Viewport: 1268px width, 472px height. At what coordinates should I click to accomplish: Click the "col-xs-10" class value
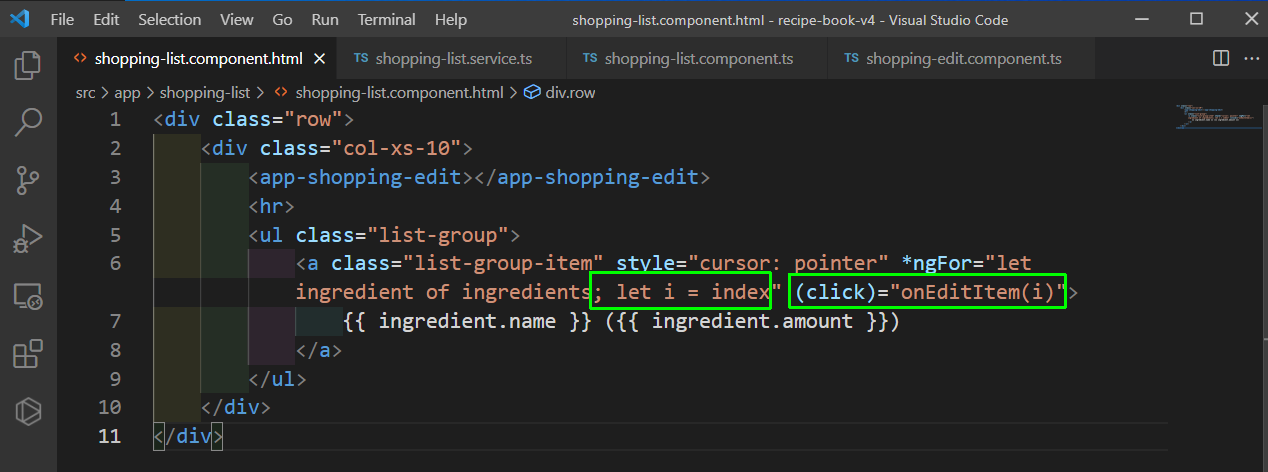point(396,148)
